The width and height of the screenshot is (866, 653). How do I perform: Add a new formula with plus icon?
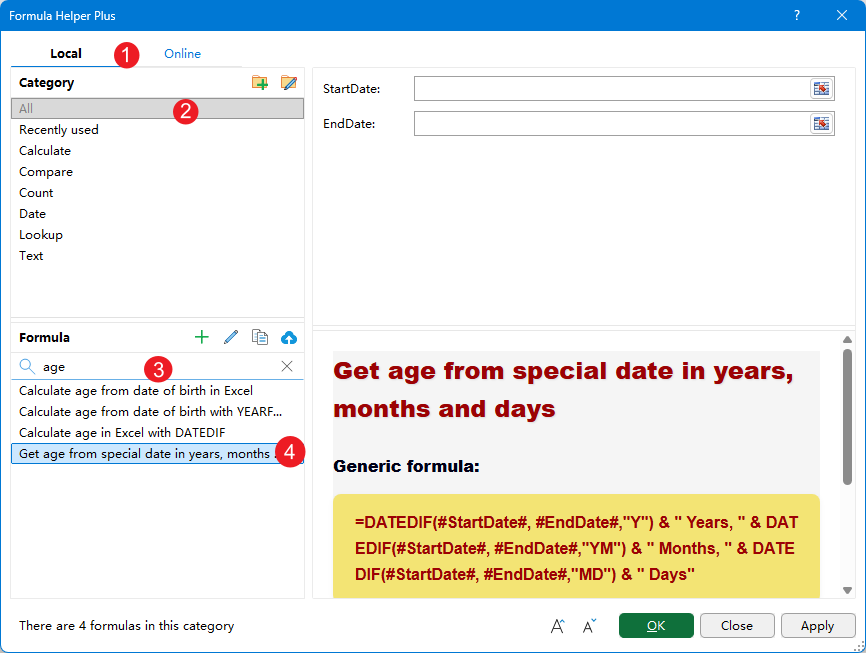202,337
